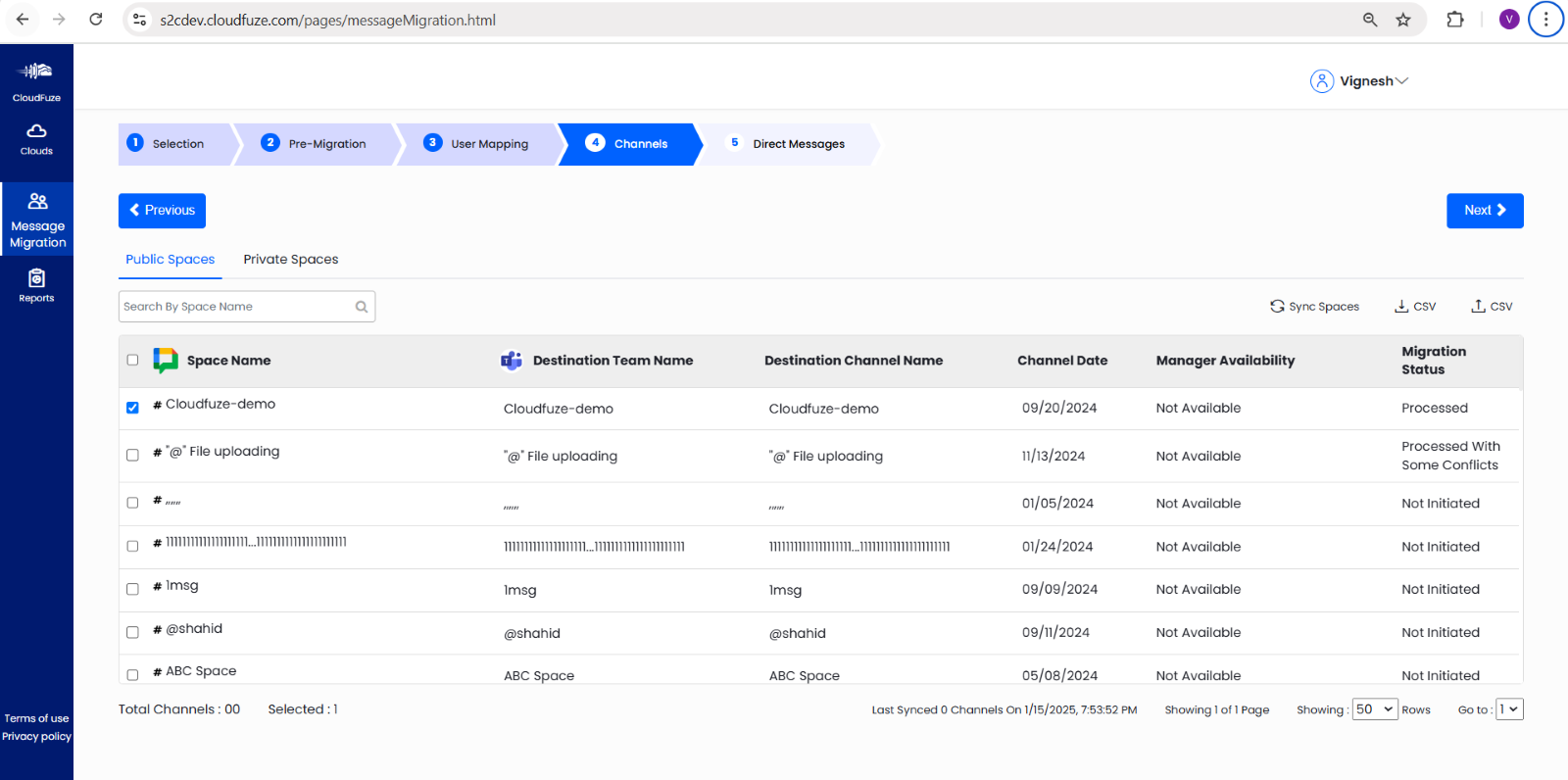1568x780 pixels.
Task: Click the Sync Spaces refresh icon
Action: 1277,307
